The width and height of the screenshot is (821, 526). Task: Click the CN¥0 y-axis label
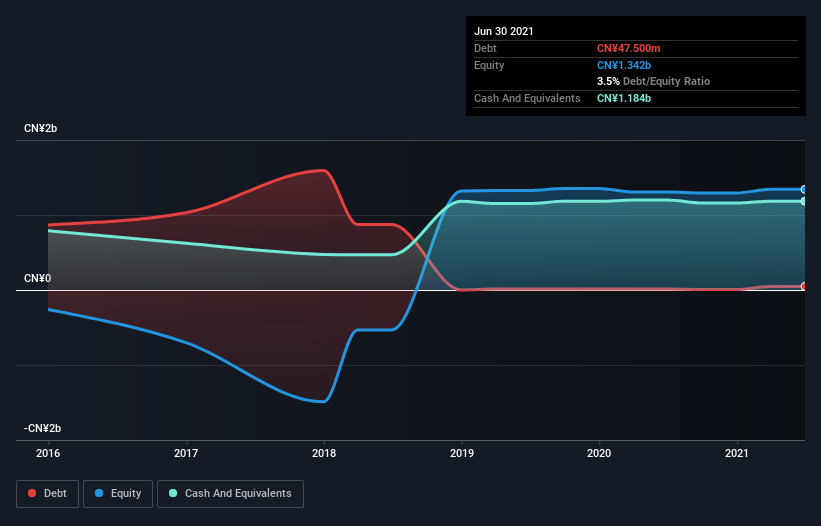point(38,278)
